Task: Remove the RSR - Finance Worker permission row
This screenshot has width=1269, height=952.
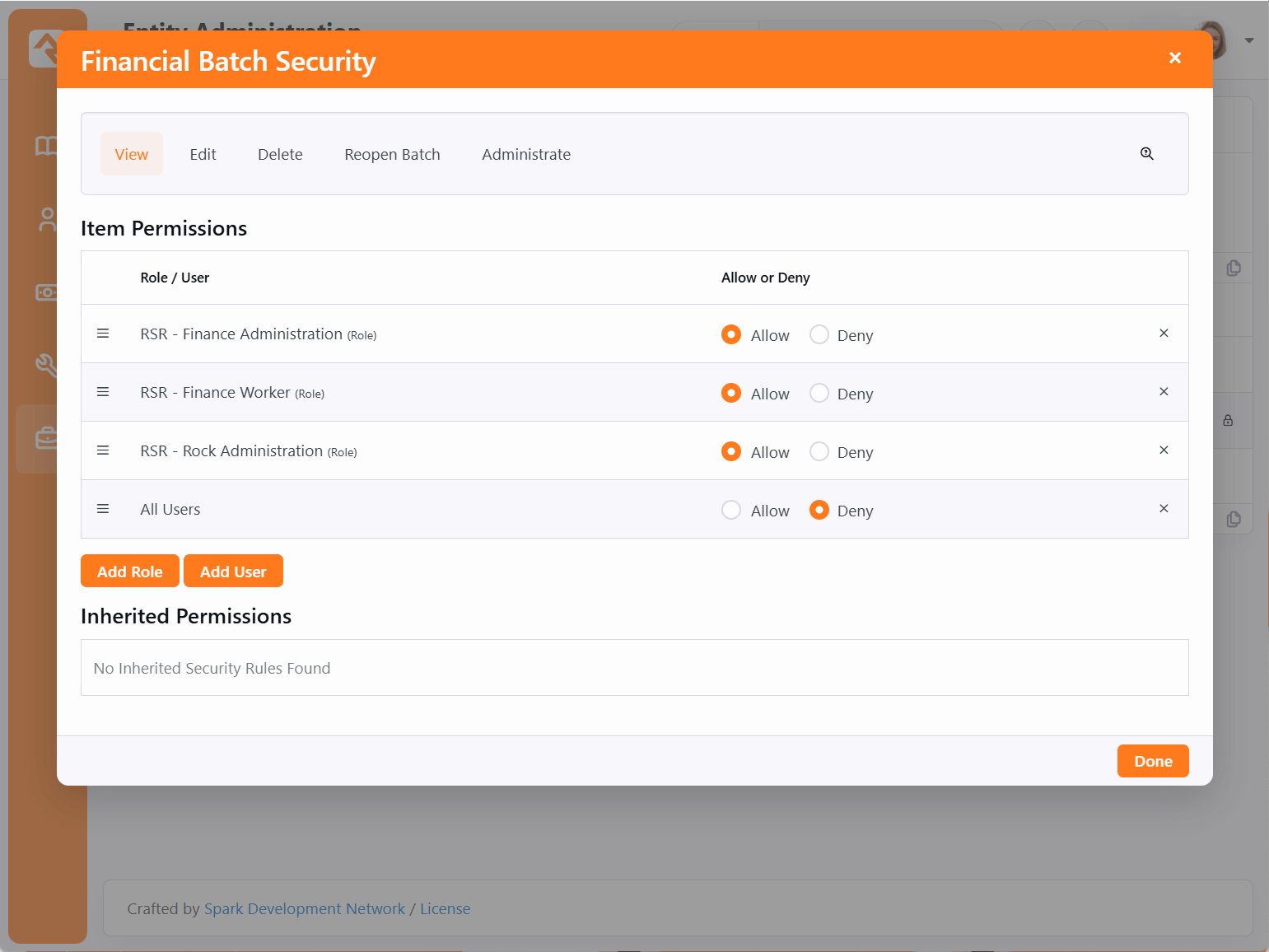Action: pyautogui.click(x=1164, y=392)
